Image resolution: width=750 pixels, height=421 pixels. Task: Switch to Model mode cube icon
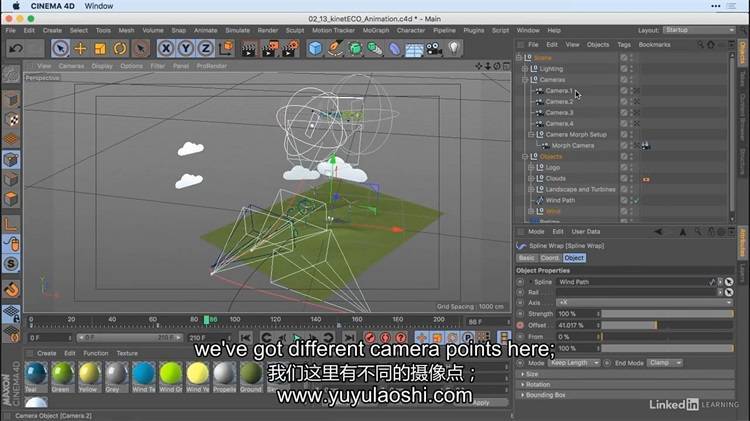point(11,100)
